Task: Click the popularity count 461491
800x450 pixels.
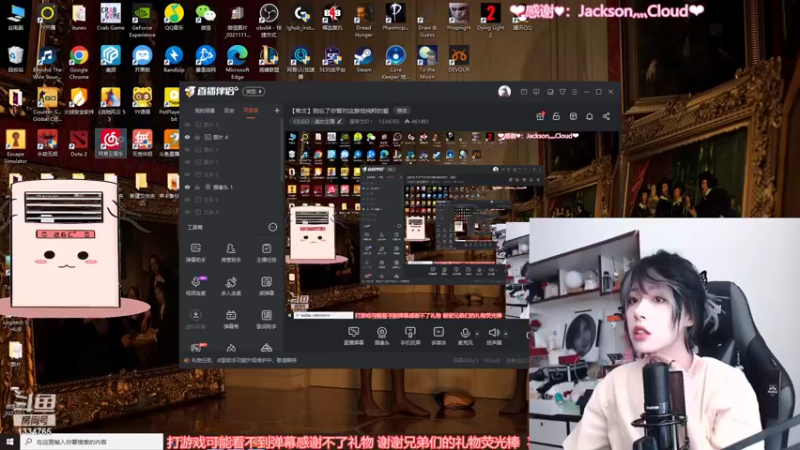Action: [x=416, y=121]
